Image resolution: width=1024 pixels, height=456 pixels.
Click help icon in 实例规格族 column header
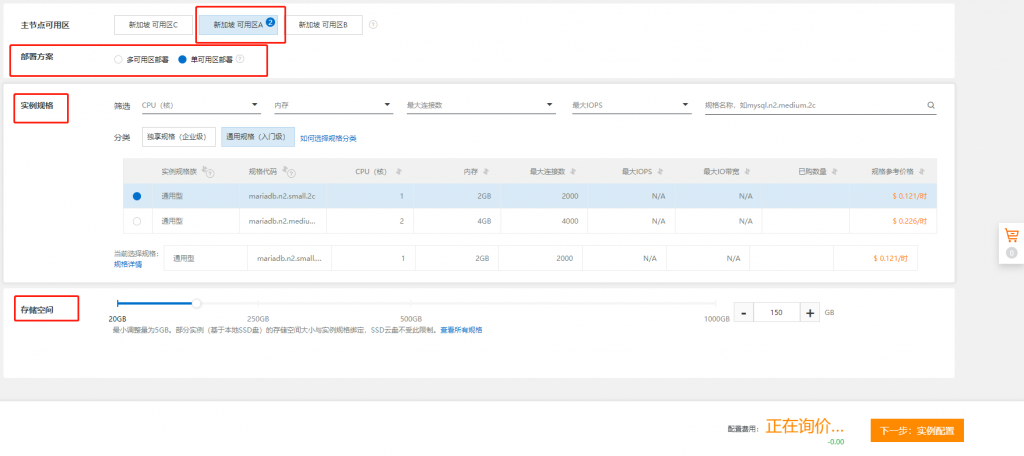(x=209, y=172)
